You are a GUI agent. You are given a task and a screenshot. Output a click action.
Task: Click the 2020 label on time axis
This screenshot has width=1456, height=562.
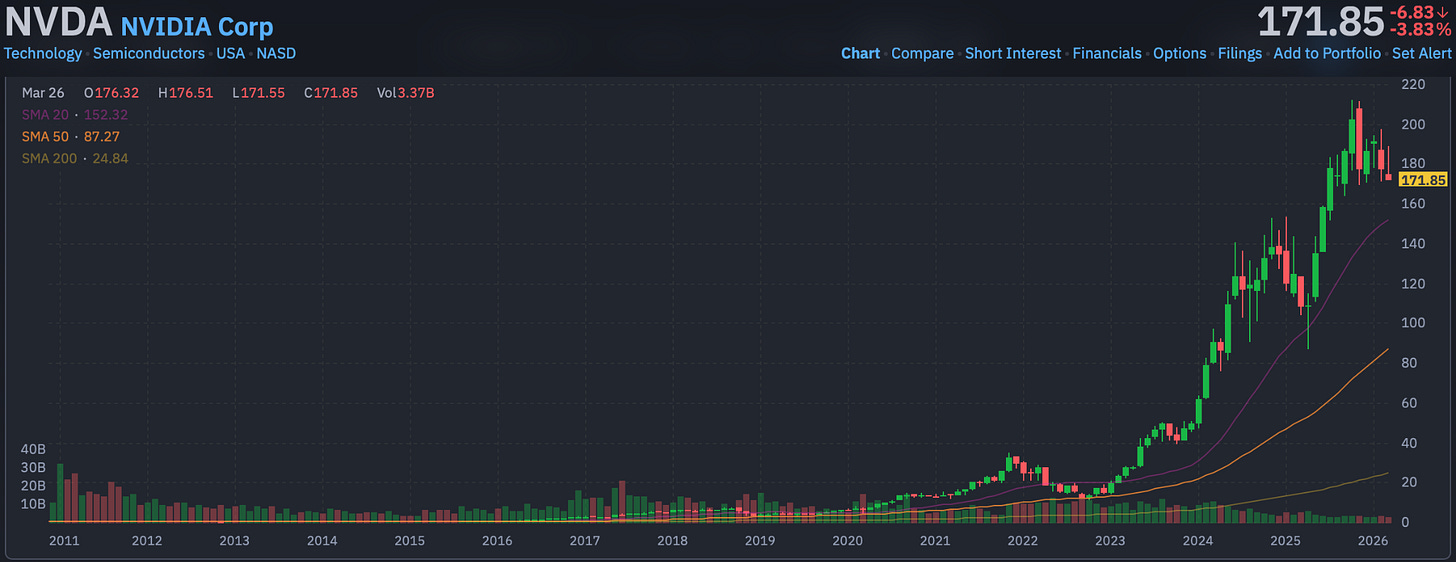click(847, 541)
